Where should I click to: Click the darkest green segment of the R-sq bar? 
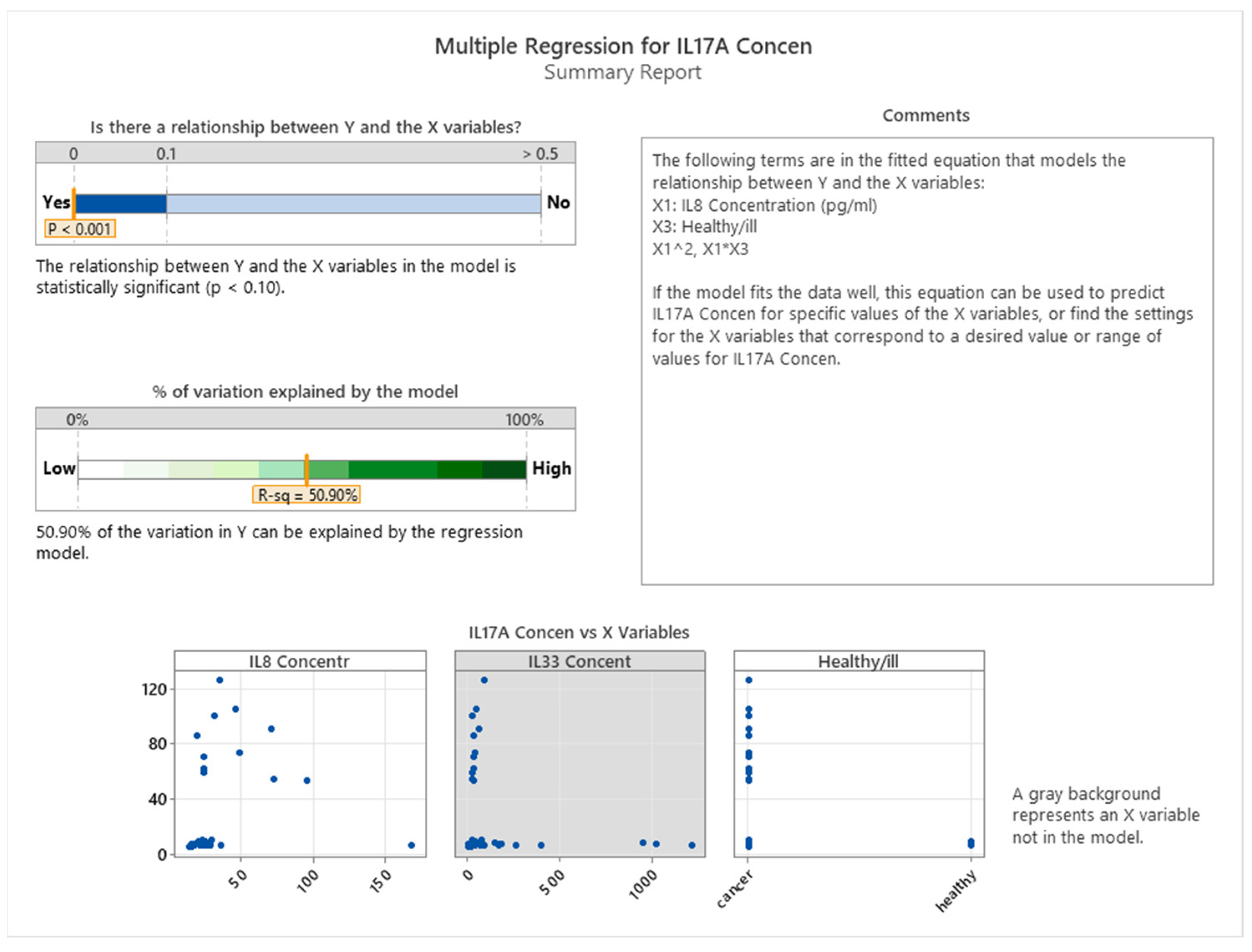[x=504, y=470]
